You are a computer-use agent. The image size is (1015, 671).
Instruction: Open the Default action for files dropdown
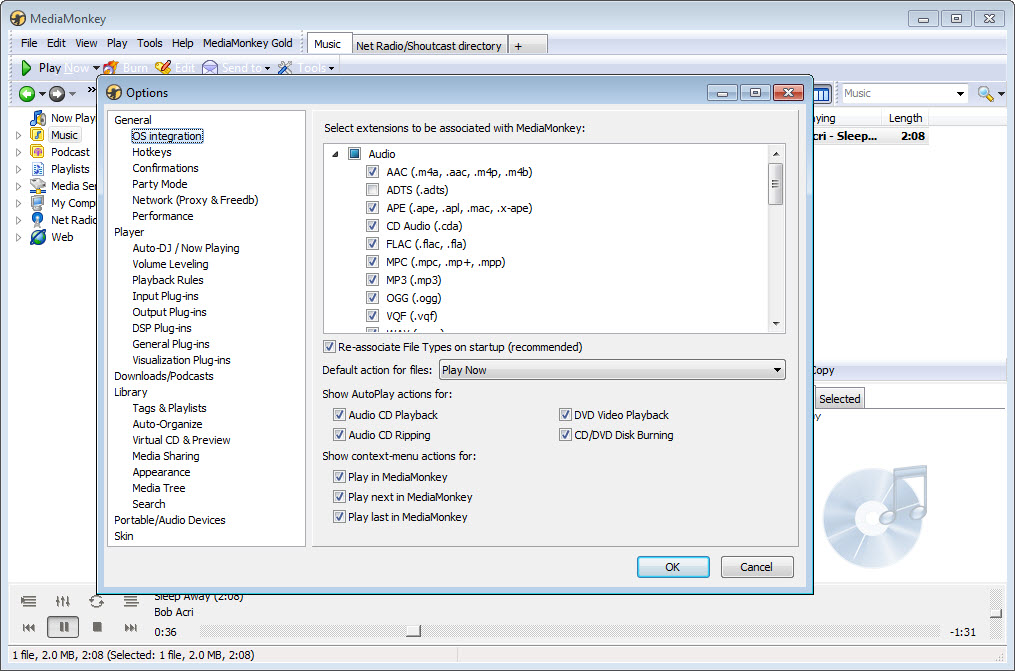[x=612, y=370]
